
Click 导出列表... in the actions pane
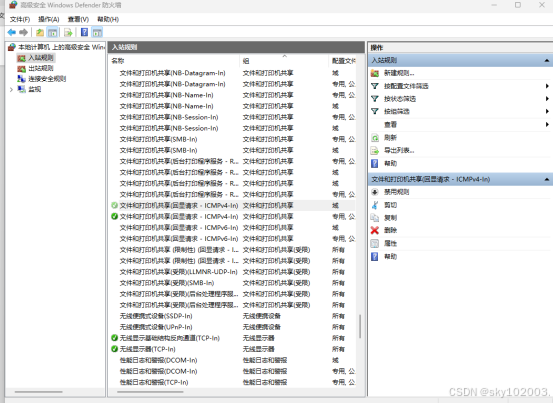tap(399, 150)
